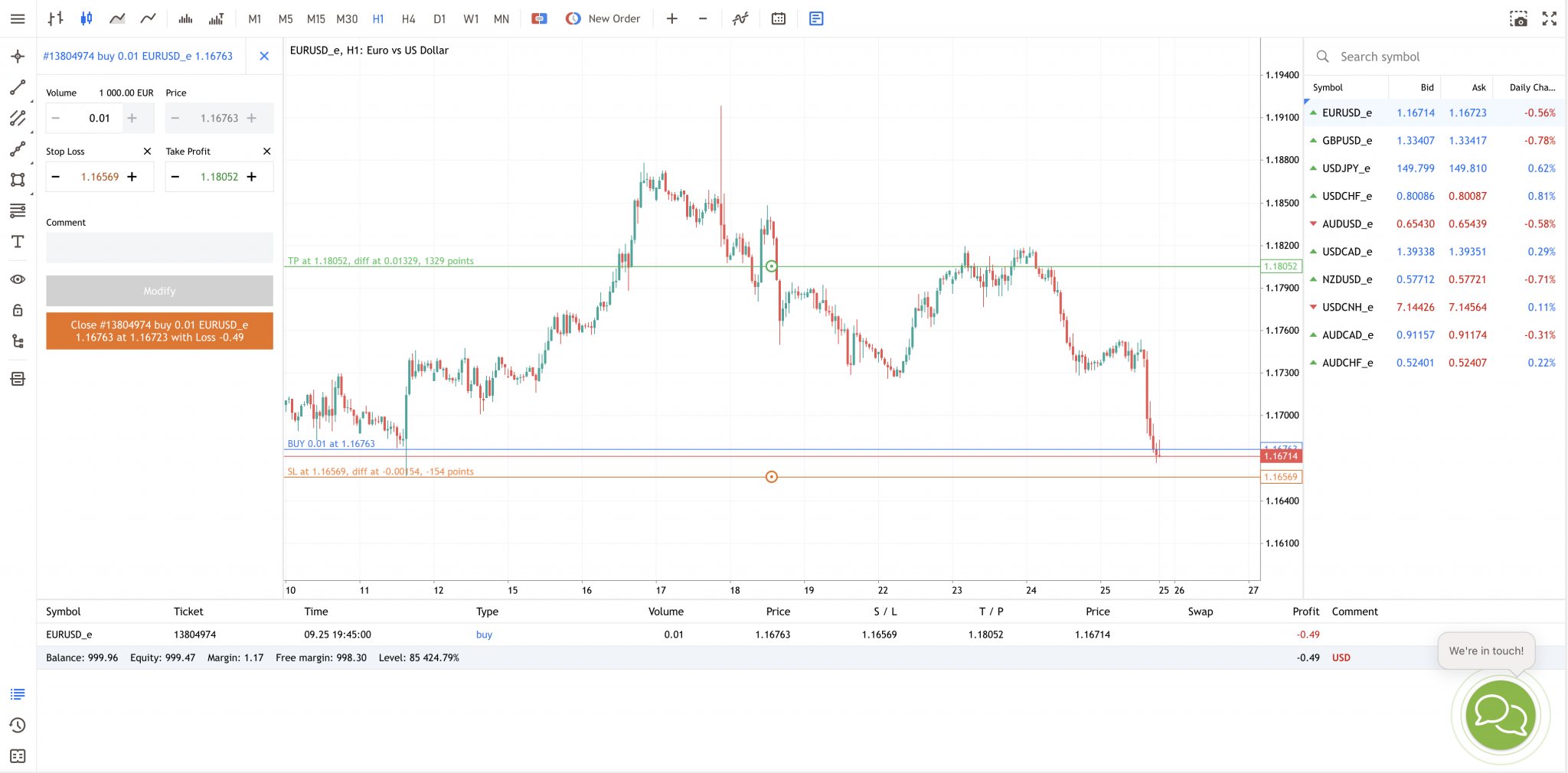Switch chart timeframe to H4
This screenshot has width=1568, height=773.
pyautogui.click(x=408, y=18)
